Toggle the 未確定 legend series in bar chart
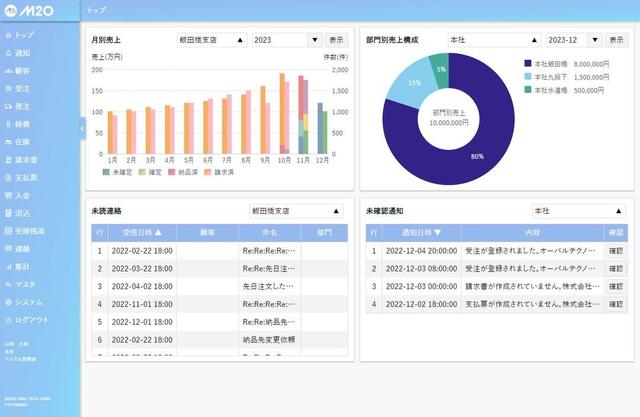This screenshot has height=417, width=640. pos(107,172)
